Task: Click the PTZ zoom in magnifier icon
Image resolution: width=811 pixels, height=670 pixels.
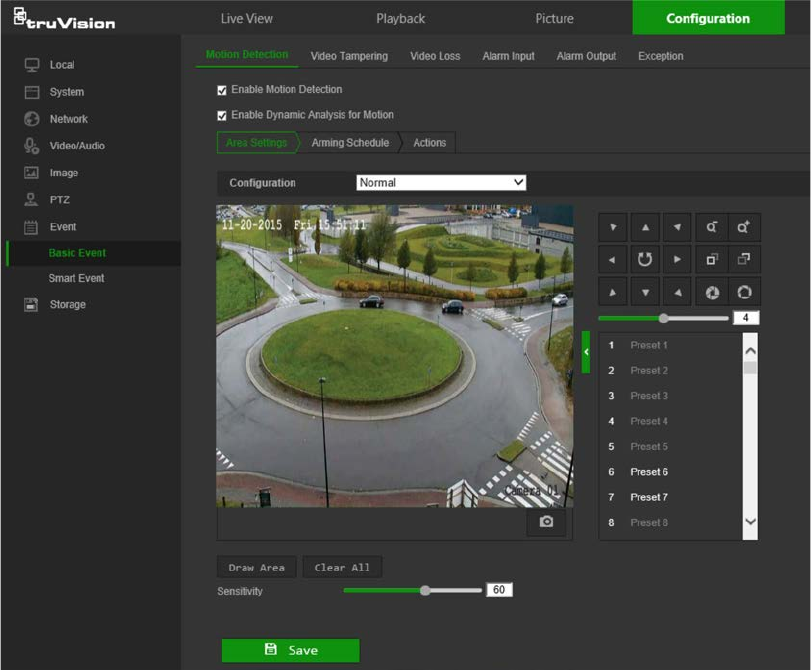Action: point(743,228)
